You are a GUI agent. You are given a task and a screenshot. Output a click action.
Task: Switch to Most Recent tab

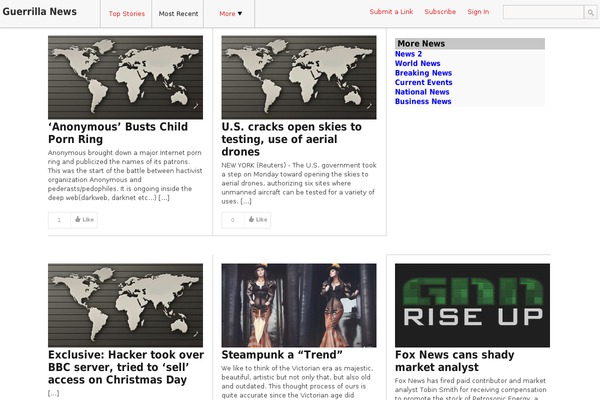(x=178, y=14)
